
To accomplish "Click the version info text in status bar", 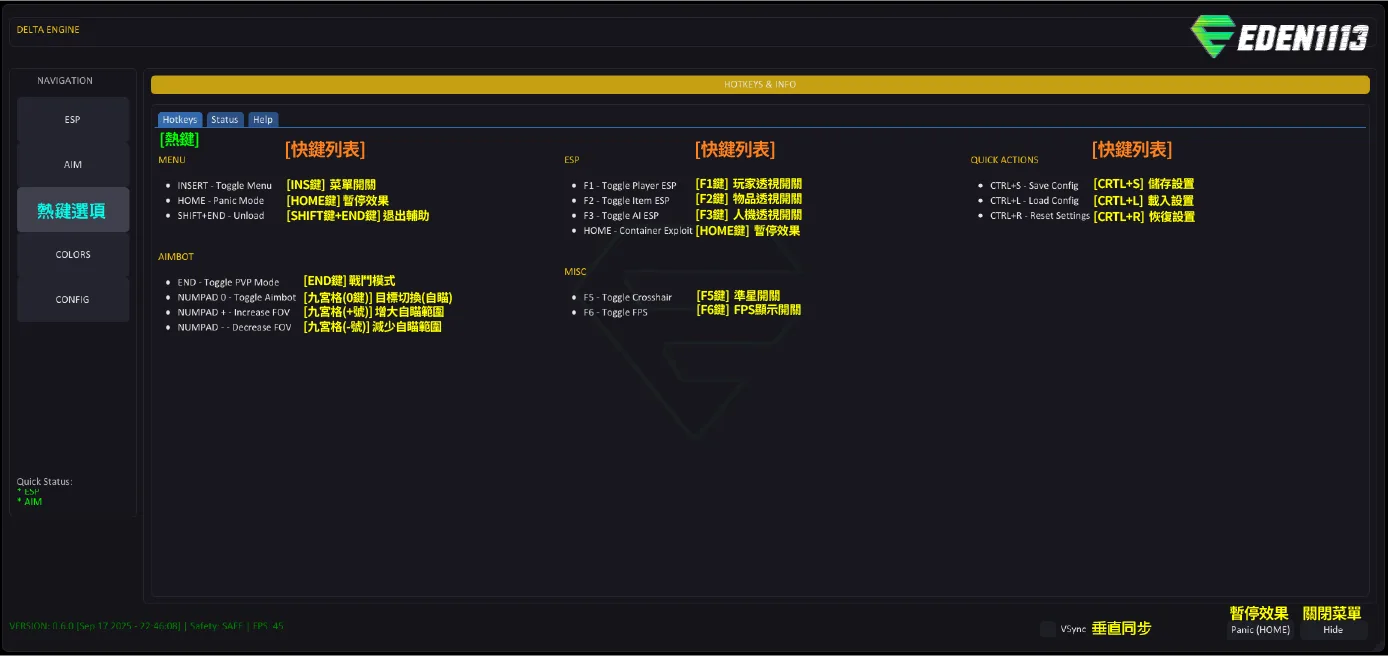I will (x=95, y=626).
